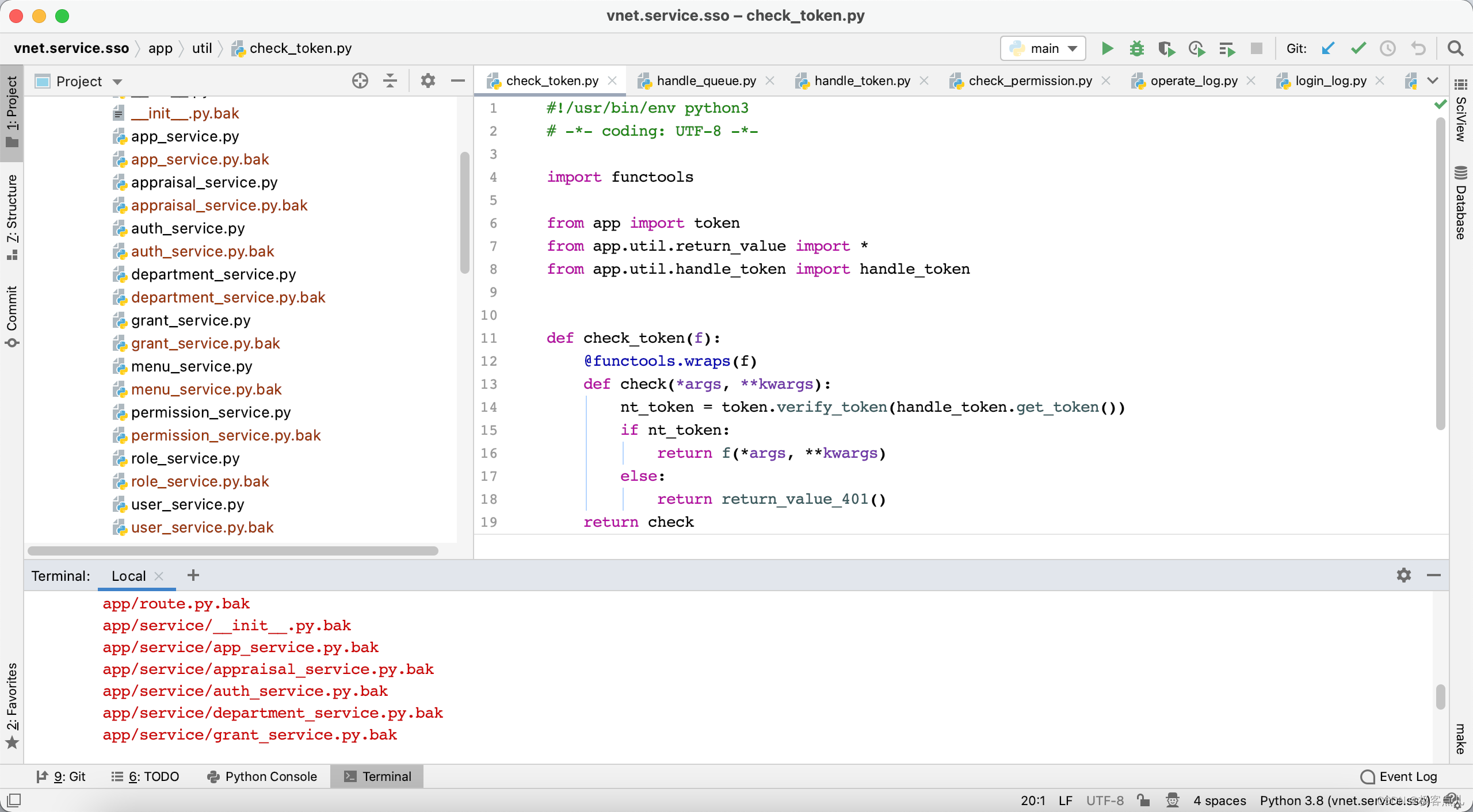1473x812 pixels.
Task: Run with coverage shield icon
Action: (1166, 48)
